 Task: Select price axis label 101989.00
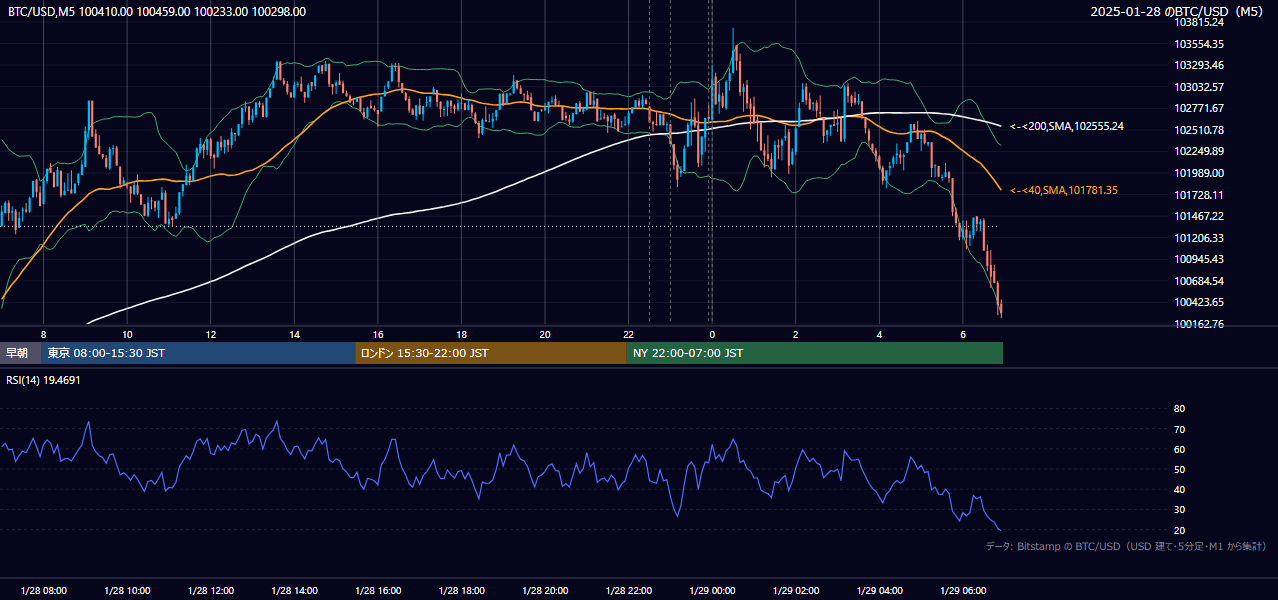click(x=1199, y=173)
